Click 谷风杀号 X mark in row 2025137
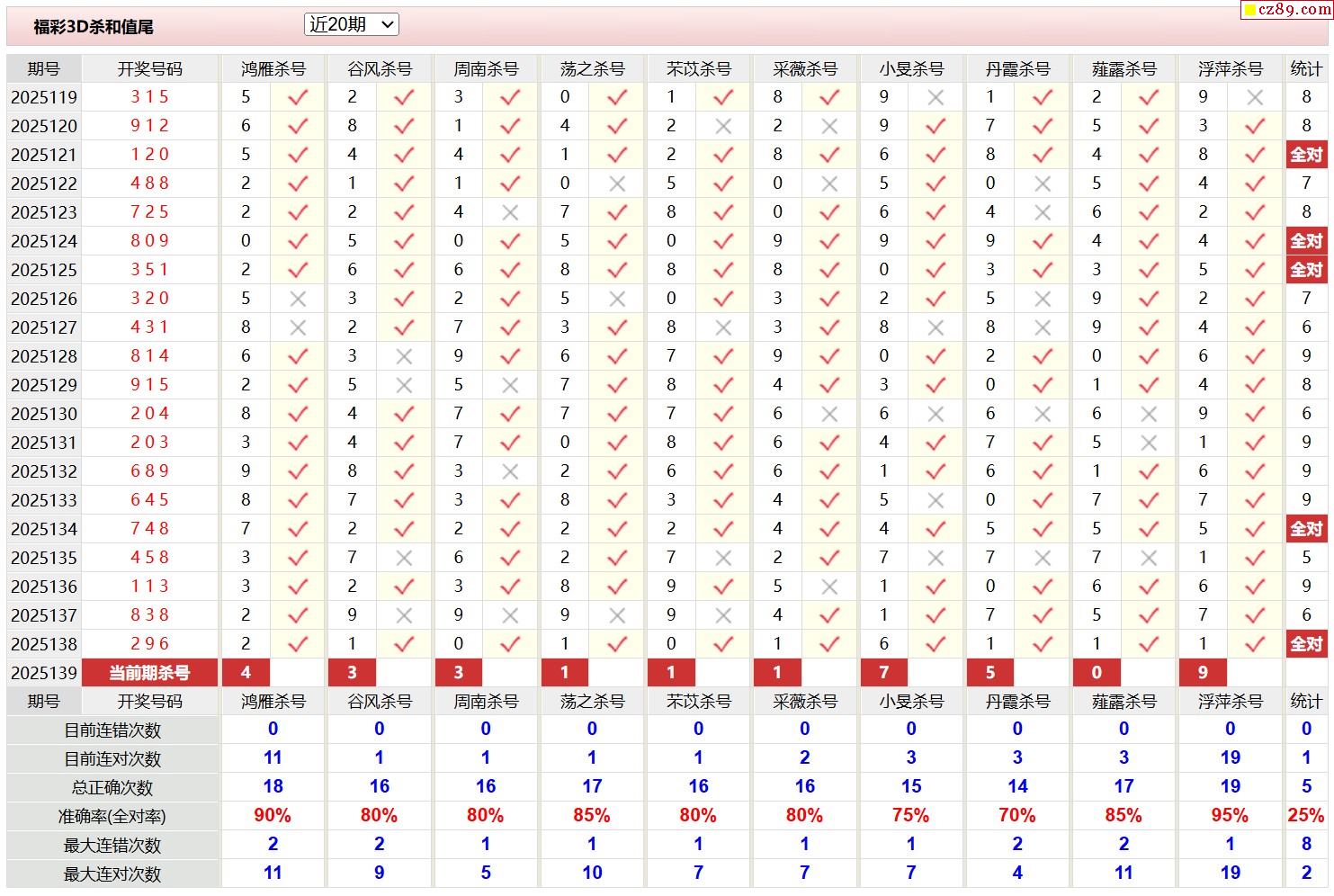Viewport: 1334px width, 896px height. 404,615
